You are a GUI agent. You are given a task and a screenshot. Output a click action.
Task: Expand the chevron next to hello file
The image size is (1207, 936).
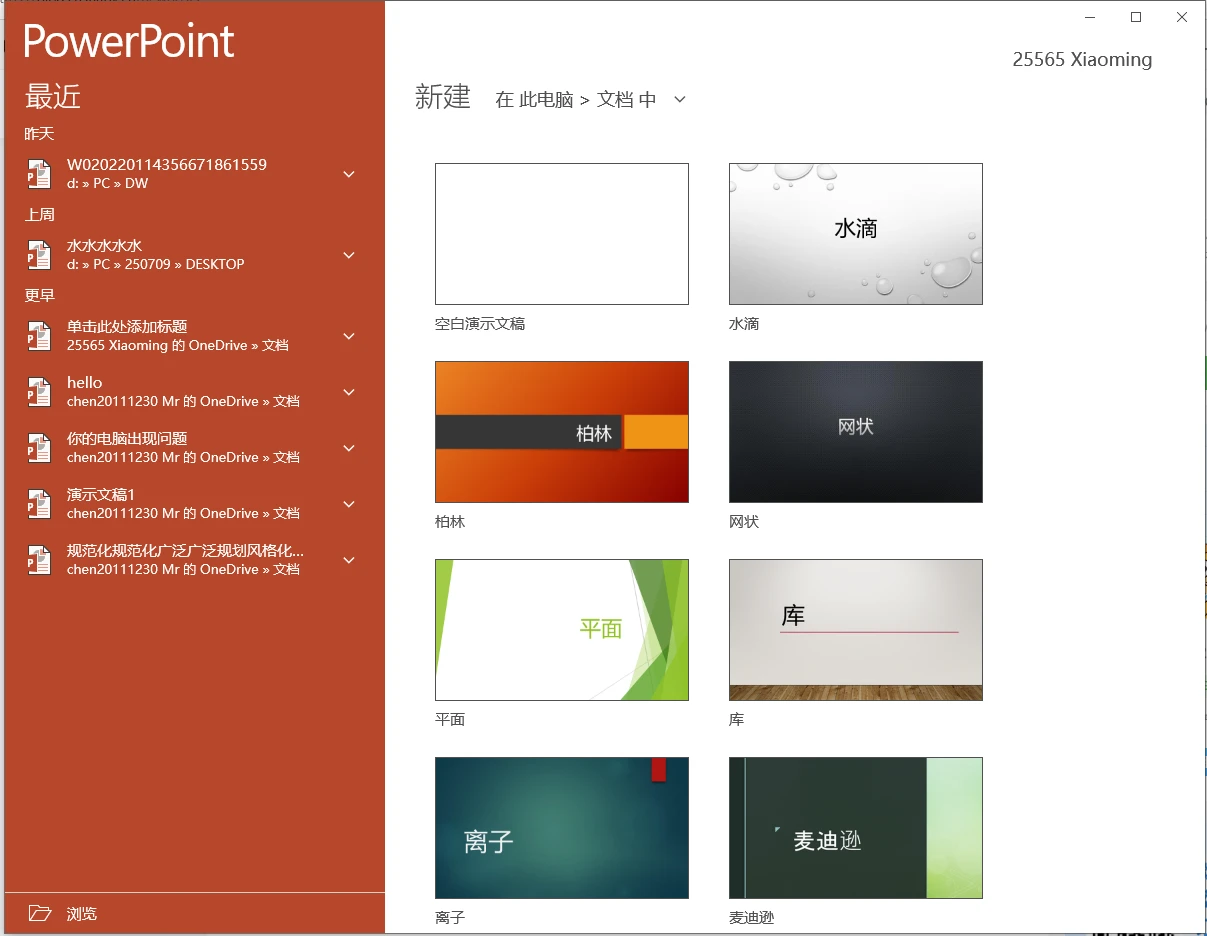pyautogui.click(x=349, y=392)
